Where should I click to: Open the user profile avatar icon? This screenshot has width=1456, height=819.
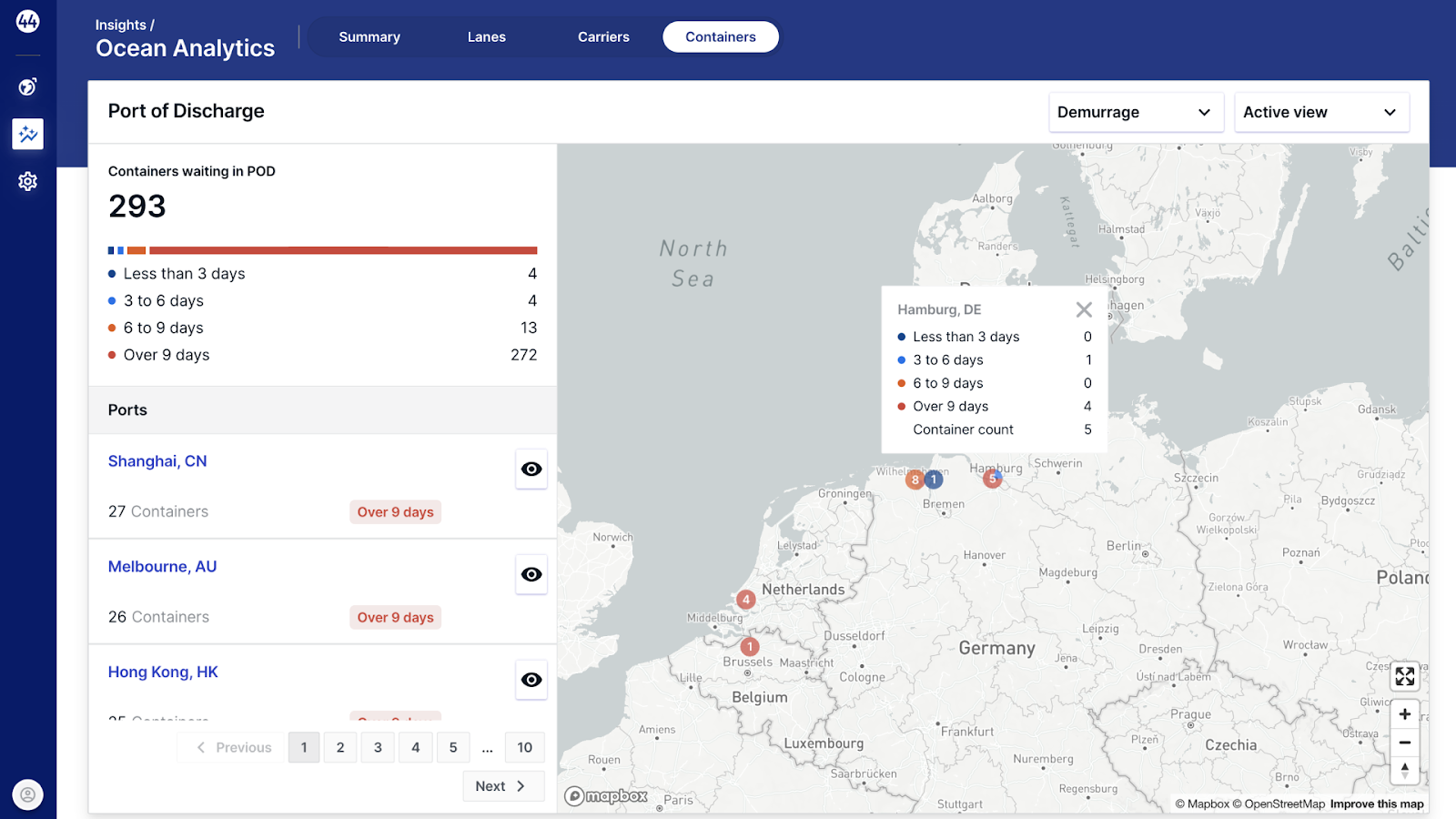28,794
